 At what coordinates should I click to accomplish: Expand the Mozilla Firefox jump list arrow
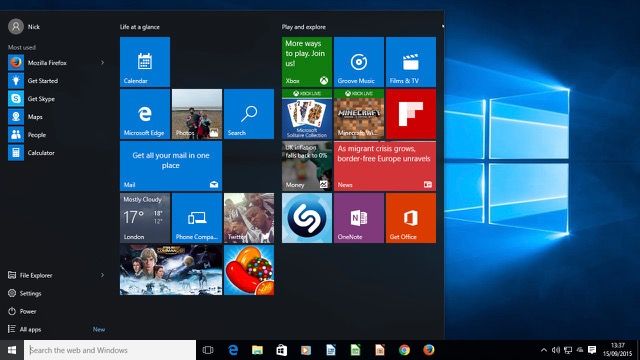click(x=102, y=63)
